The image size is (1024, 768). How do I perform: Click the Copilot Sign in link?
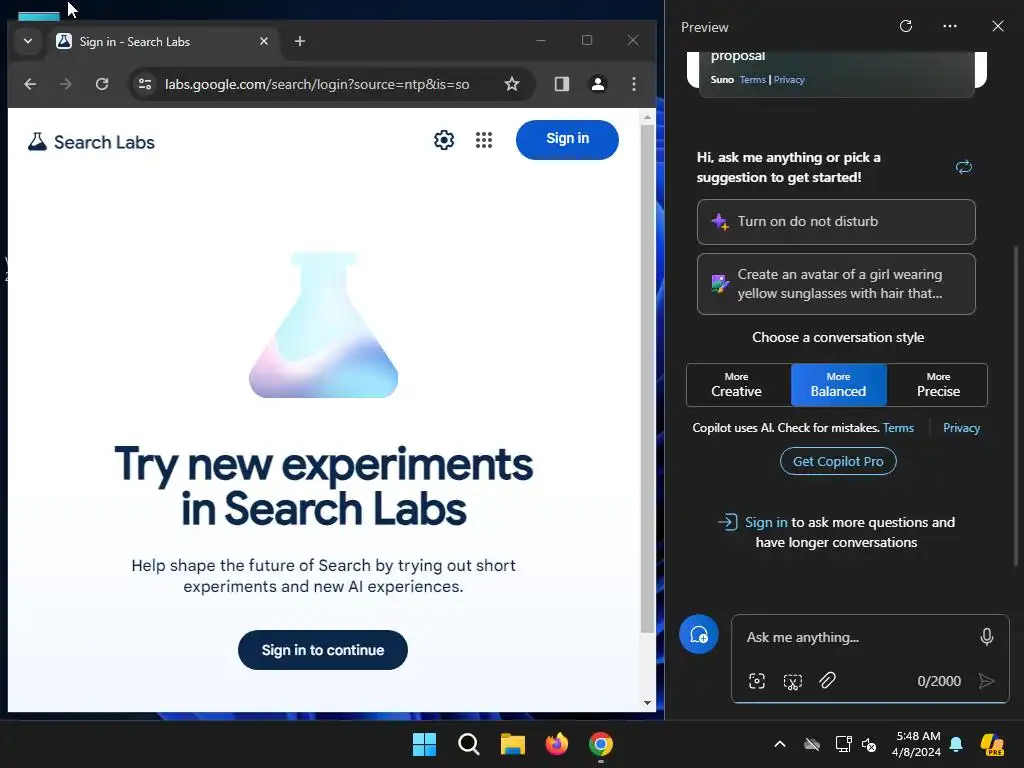tap(766, 522)
